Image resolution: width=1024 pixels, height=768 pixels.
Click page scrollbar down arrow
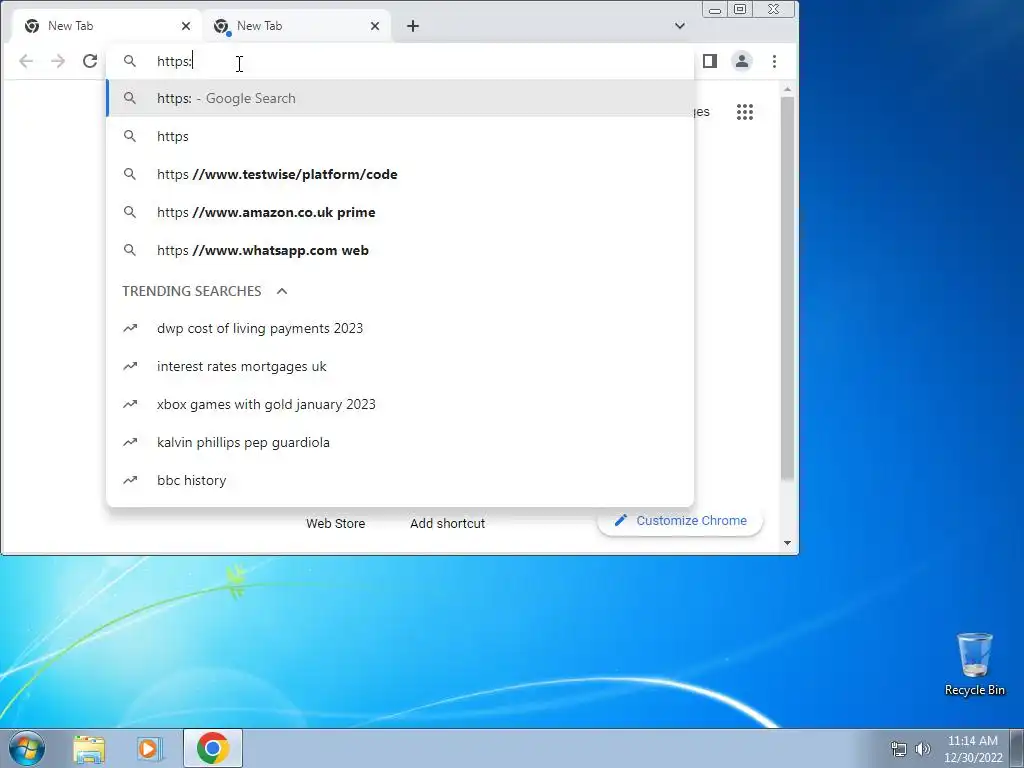(x=788, y=543)
